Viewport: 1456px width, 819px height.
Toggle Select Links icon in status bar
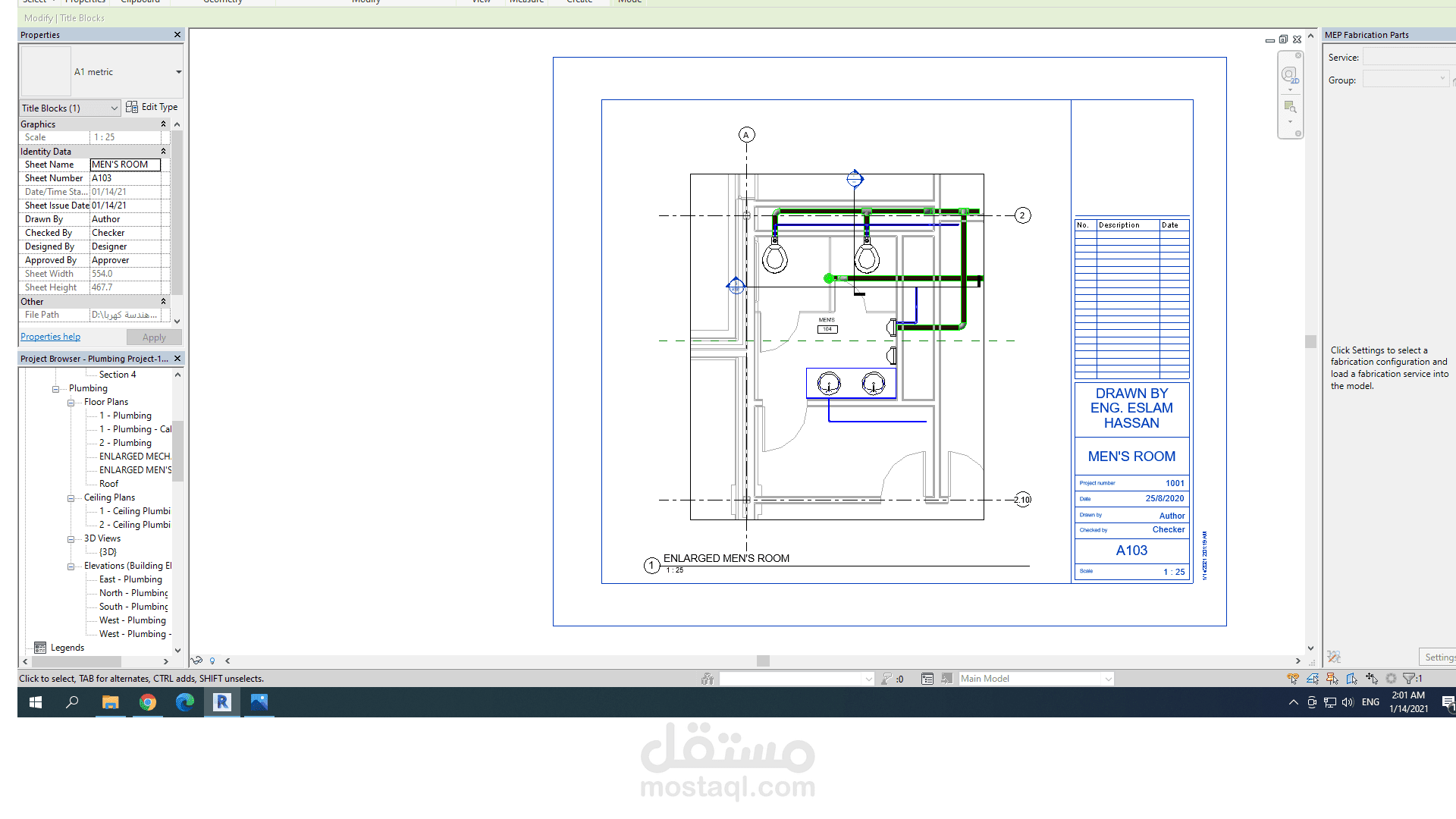(x=1293, y=679)
